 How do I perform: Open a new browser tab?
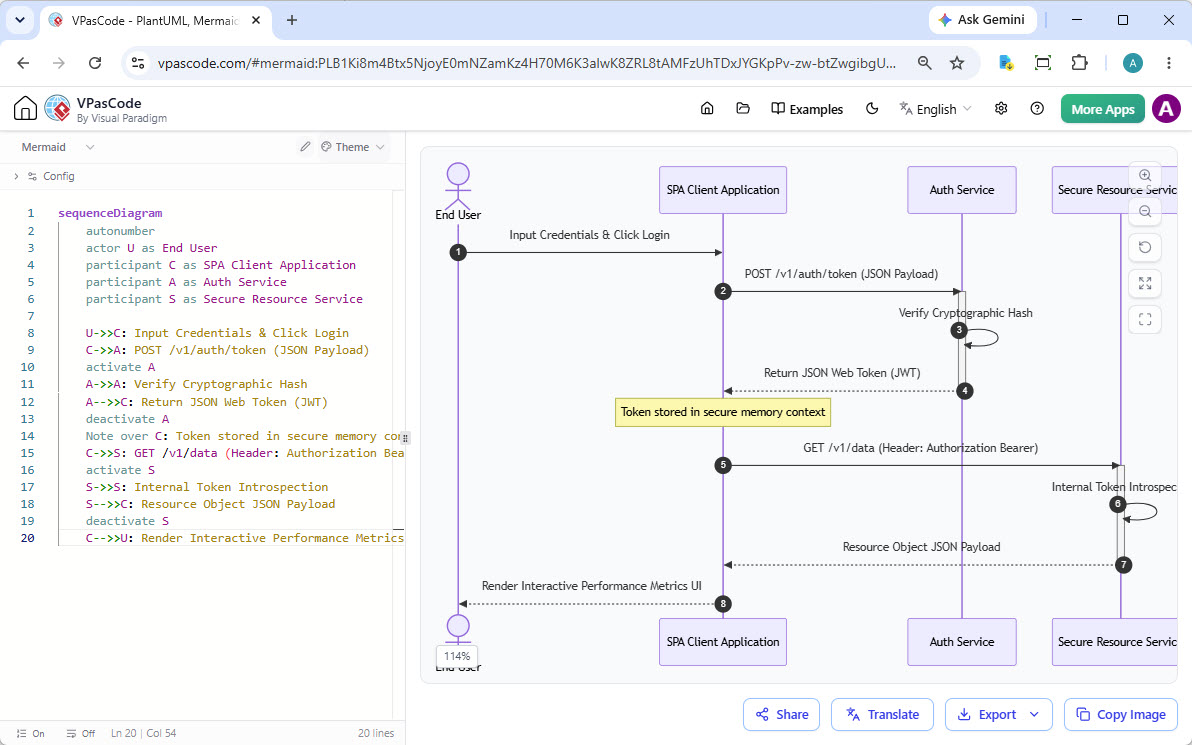[x=292, y=21]
